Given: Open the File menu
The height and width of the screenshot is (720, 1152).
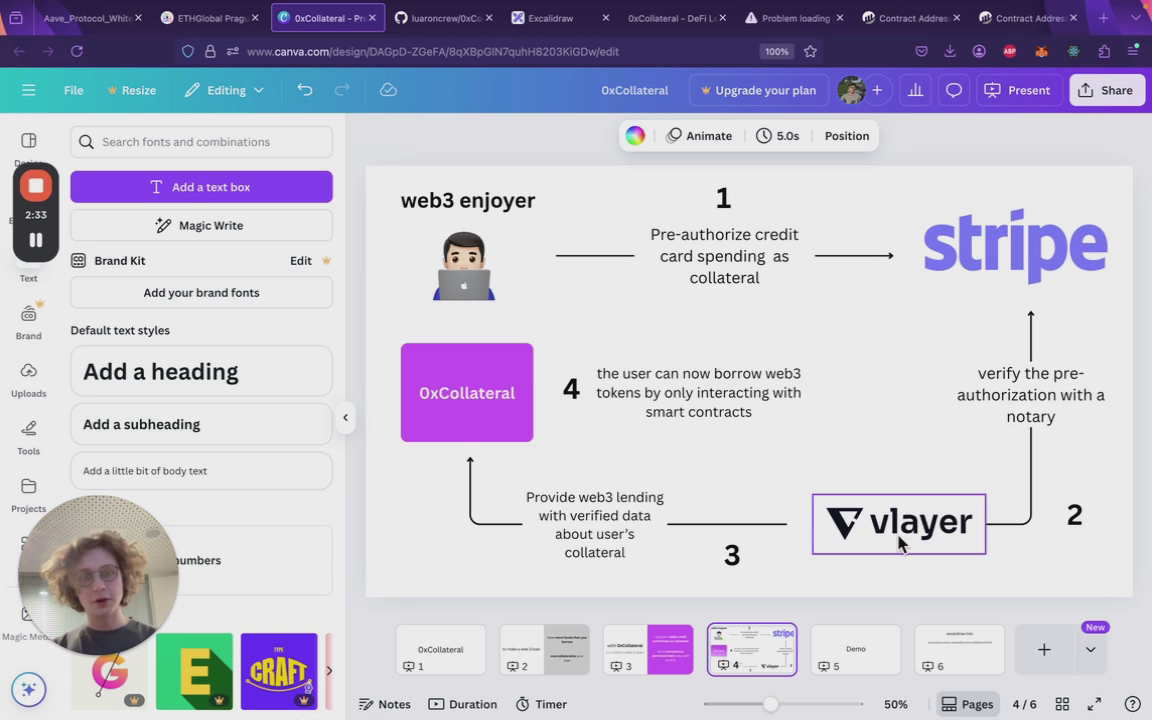Looking at the screenshot, I should [x=73, y=90].
